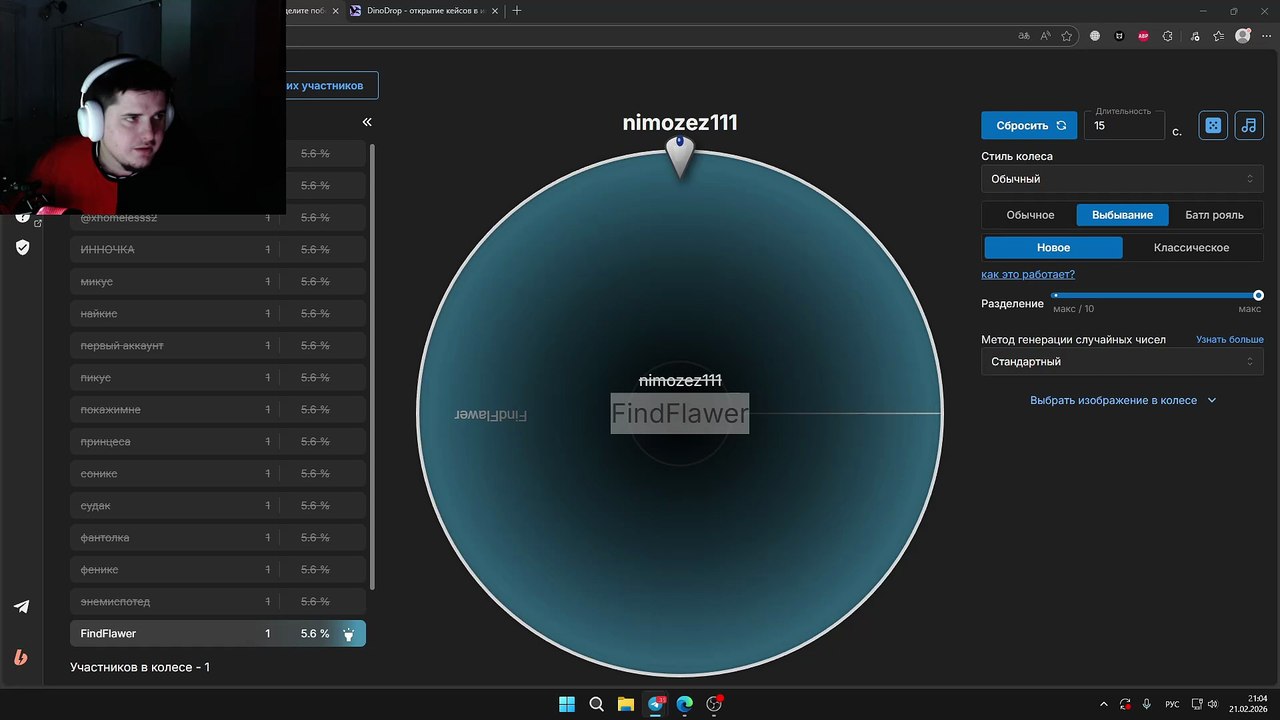
Task: Select the Обычное mode tab
Action: click(x=1030, y=215)
